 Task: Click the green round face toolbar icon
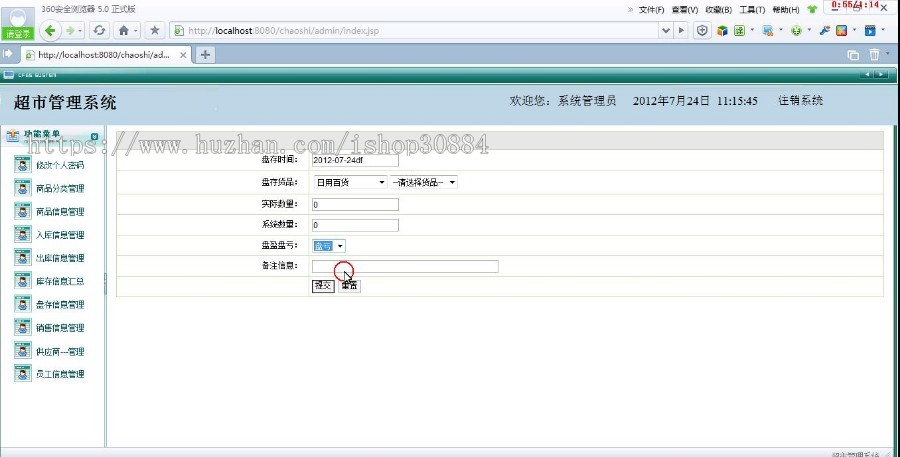pos(796,30)
